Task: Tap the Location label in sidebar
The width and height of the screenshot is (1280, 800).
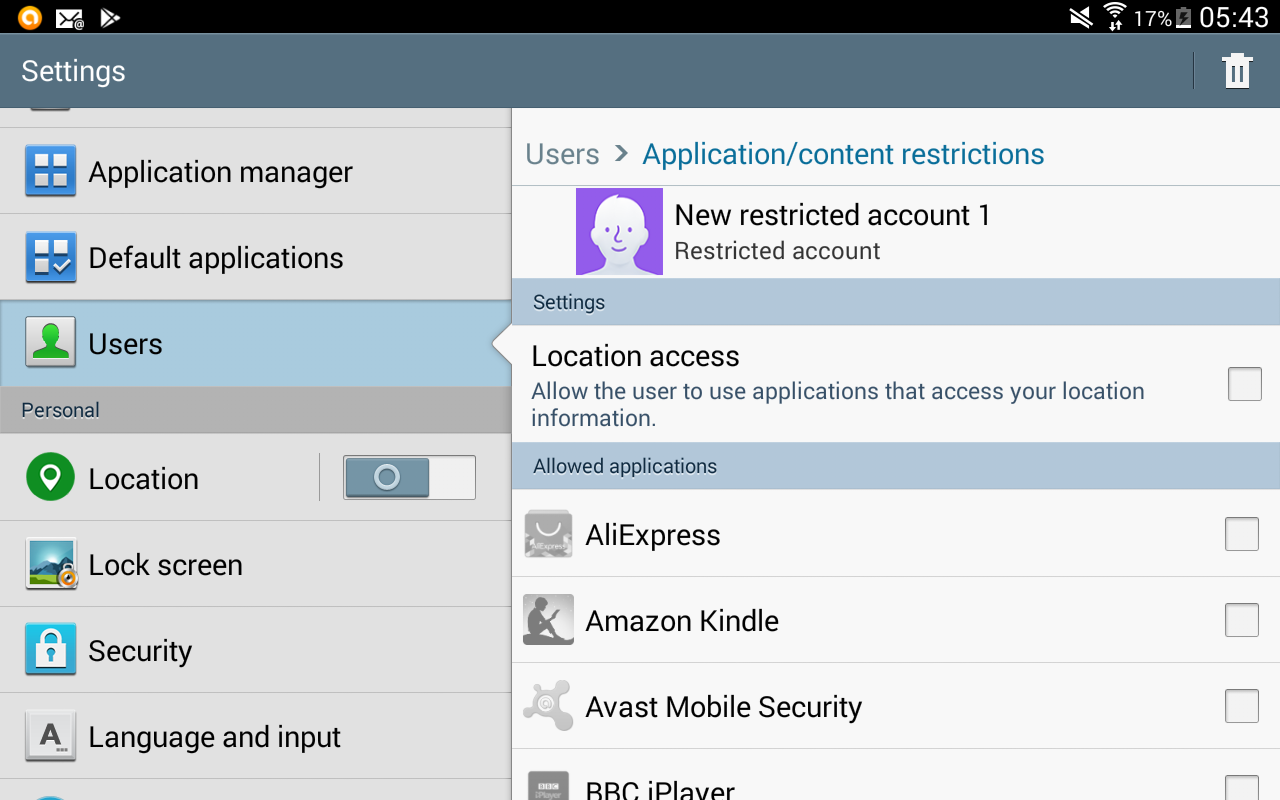Action: (x=143, y=479)
